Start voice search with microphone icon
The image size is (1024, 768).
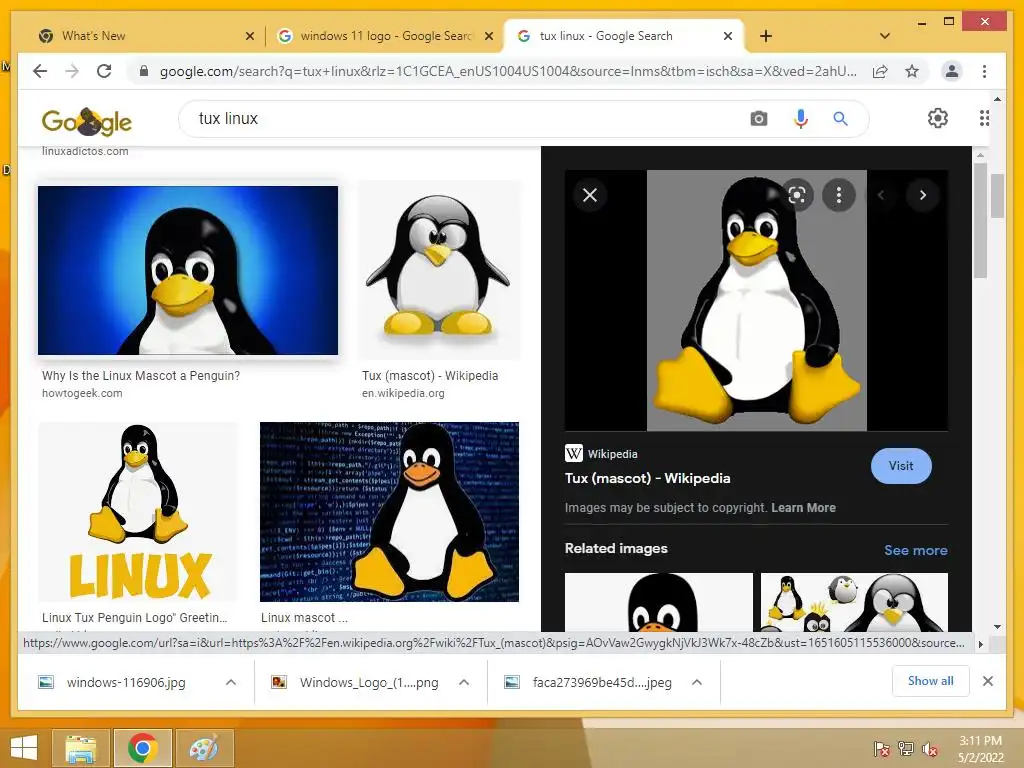coord(801,119)
